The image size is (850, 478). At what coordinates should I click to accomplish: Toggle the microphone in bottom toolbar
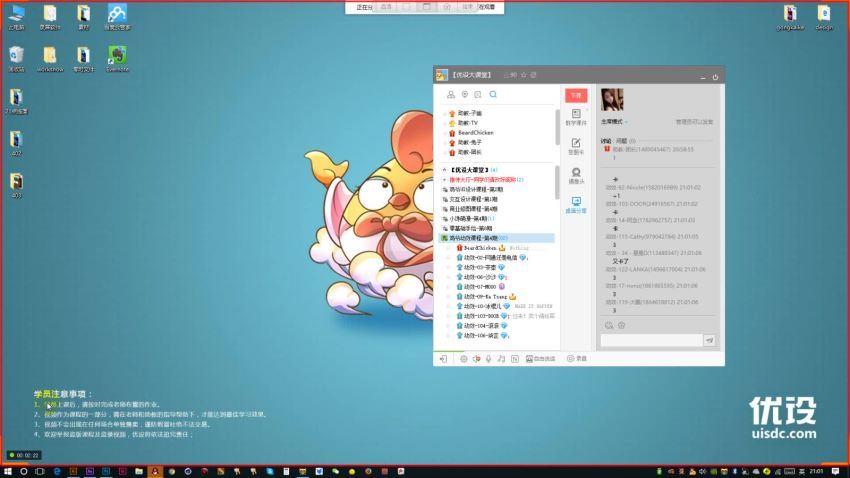pyautogui.click(x=488, y=359)
